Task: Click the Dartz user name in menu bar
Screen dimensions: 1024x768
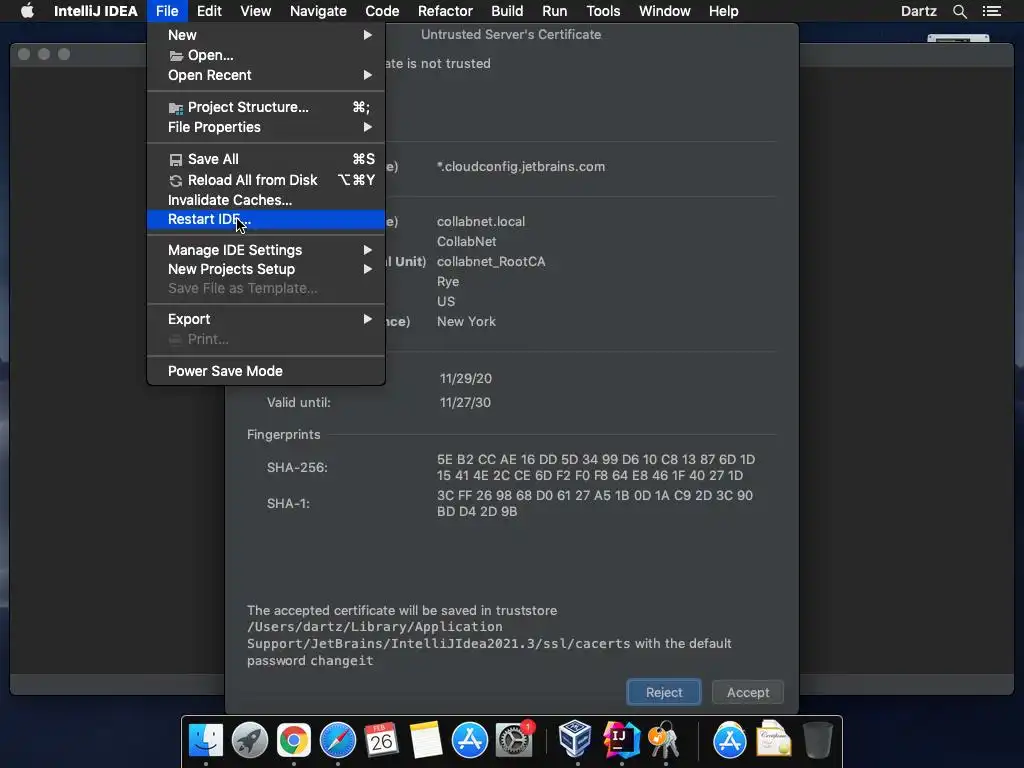Action: pos(918,11)
